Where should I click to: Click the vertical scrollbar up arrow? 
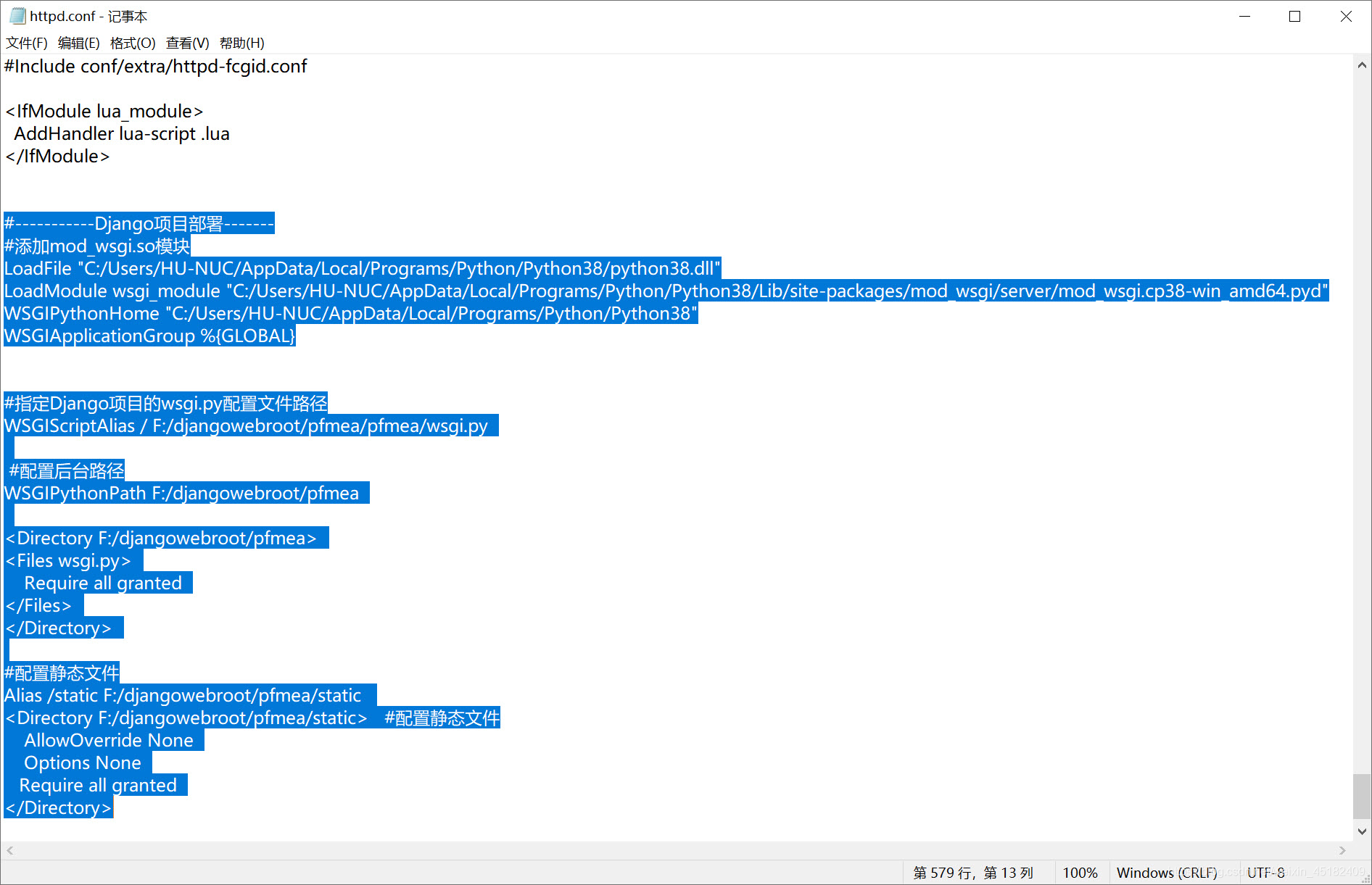(1362, 65)
